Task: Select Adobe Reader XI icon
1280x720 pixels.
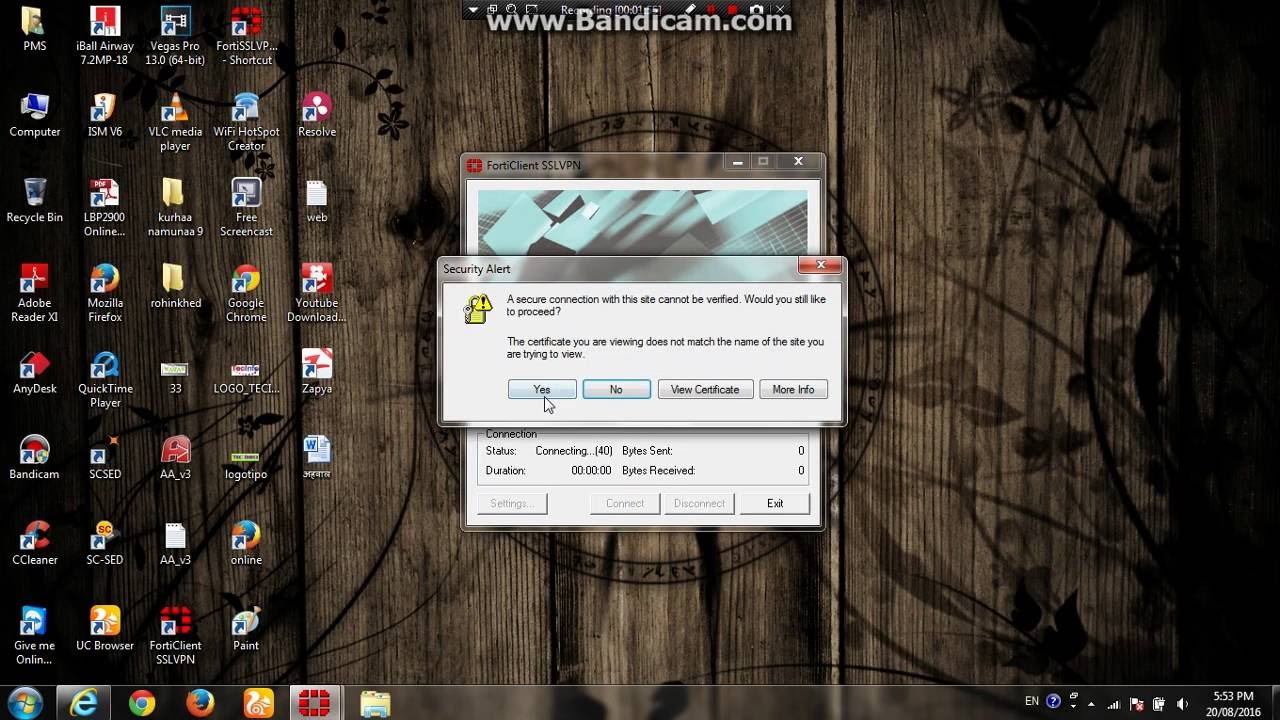Action: 35,293
